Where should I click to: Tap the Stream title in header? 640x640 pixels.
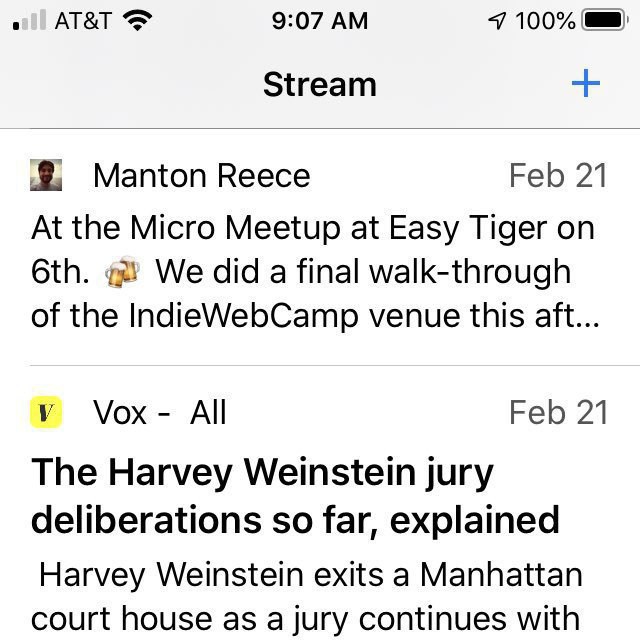319,85
